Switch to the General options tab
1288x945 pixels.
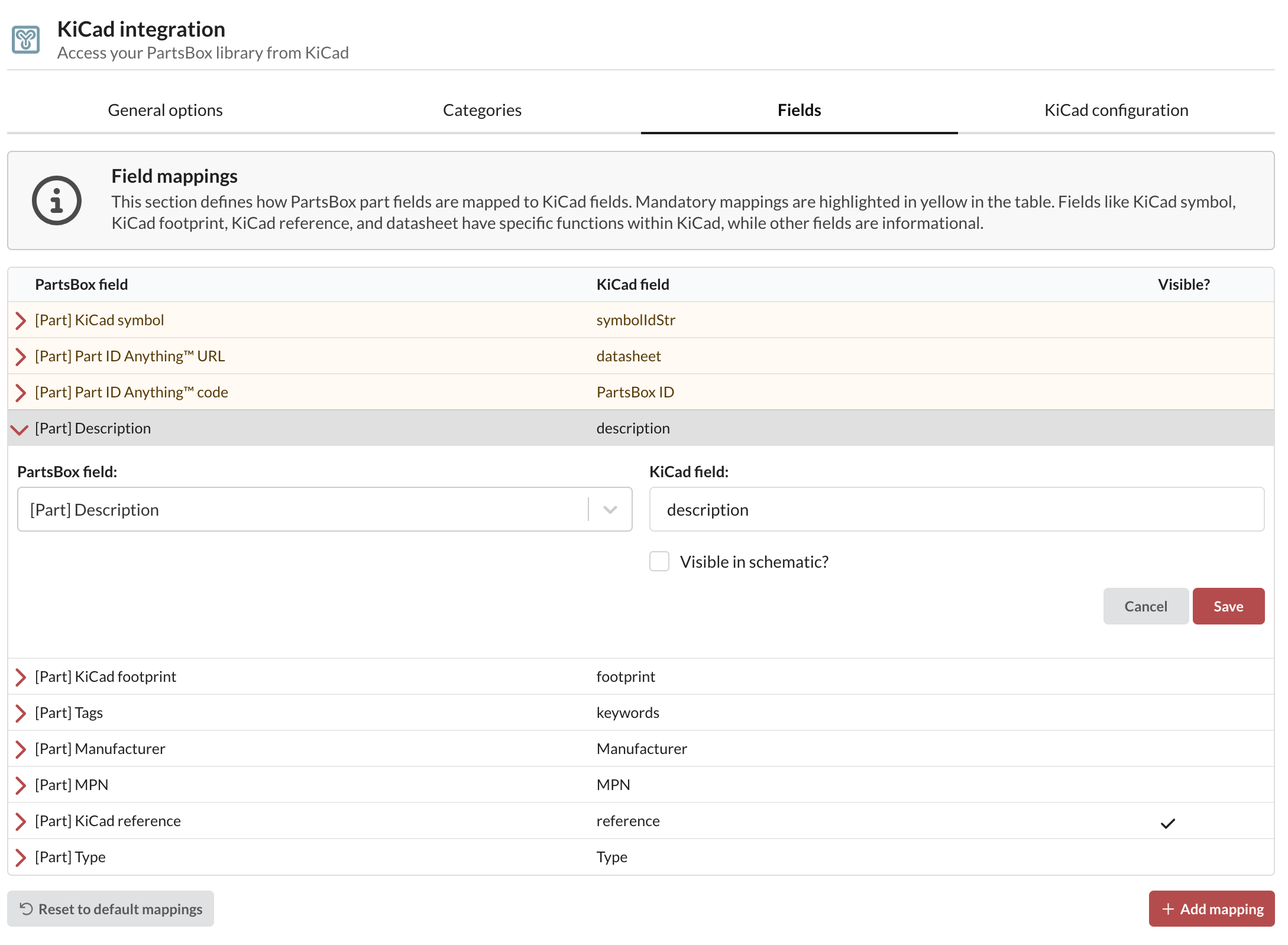[166, 110]
